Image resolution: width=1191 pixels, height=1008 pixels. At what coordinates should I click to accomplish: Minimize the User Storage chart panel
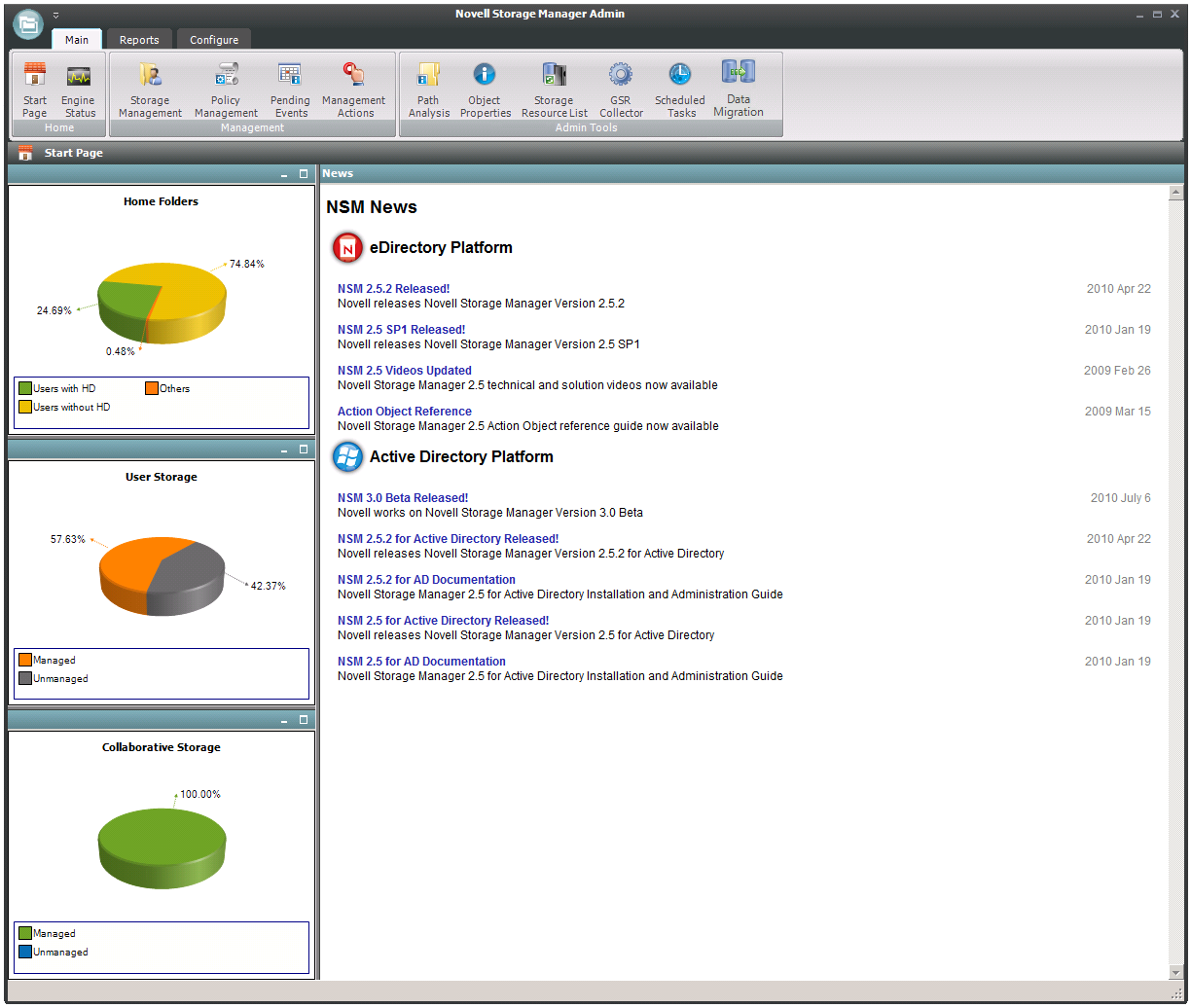(x=284, y=450)
